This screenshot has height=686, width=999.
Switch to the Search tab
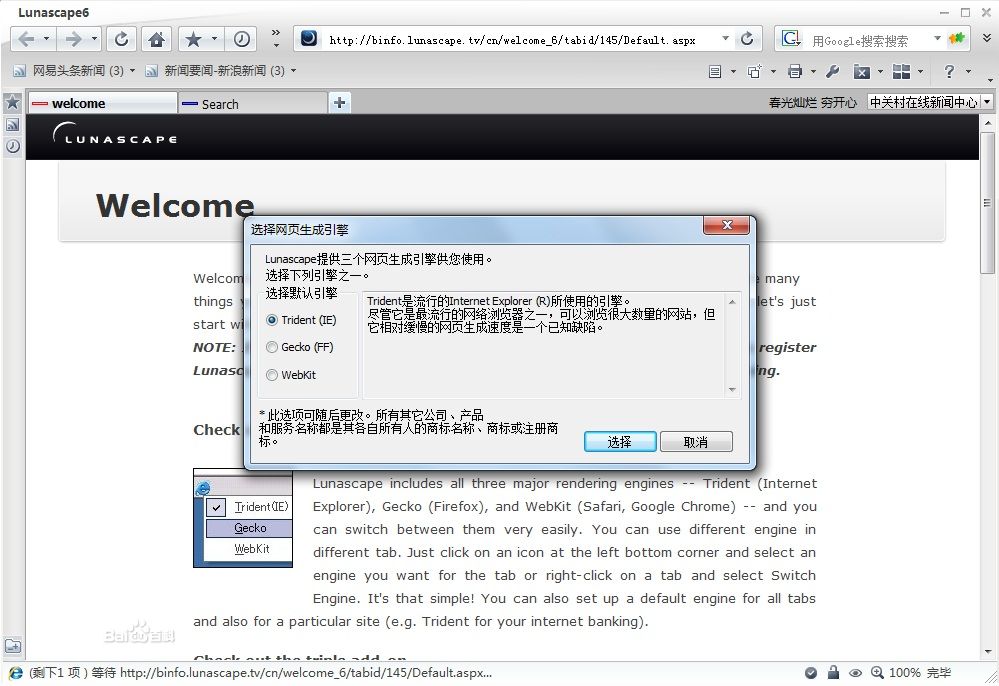pyautogui.click(x=253, y=104)
